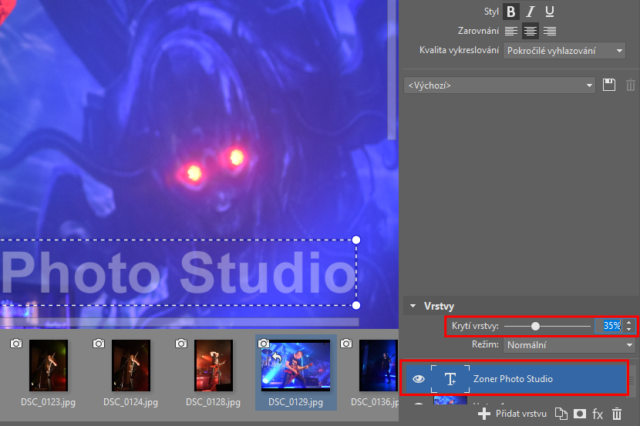Select thumbnail DSC_0123.jpg
Image resolution: width=640 pixels, height=426 pixels.
(x=48, y=366)
